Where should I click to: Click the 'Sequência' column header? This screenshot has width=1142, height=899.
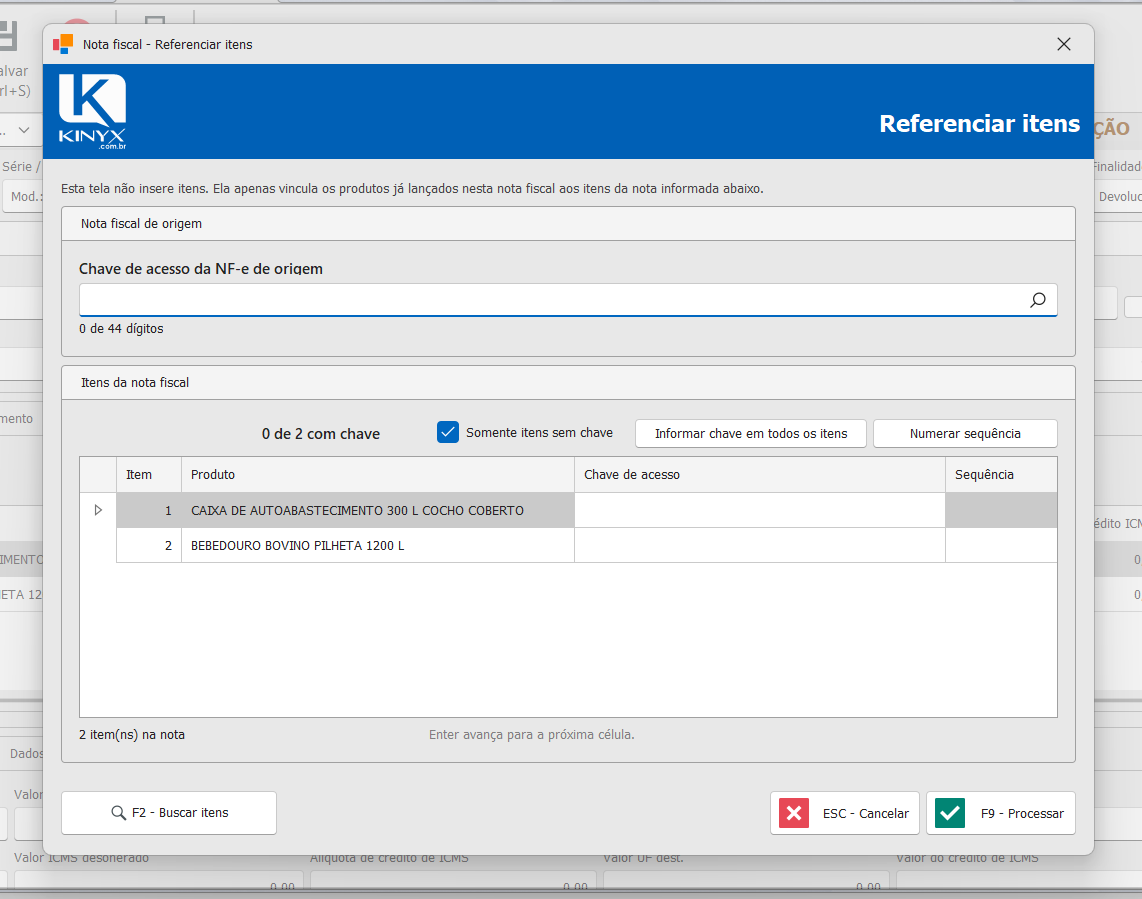coord(1001,474)
